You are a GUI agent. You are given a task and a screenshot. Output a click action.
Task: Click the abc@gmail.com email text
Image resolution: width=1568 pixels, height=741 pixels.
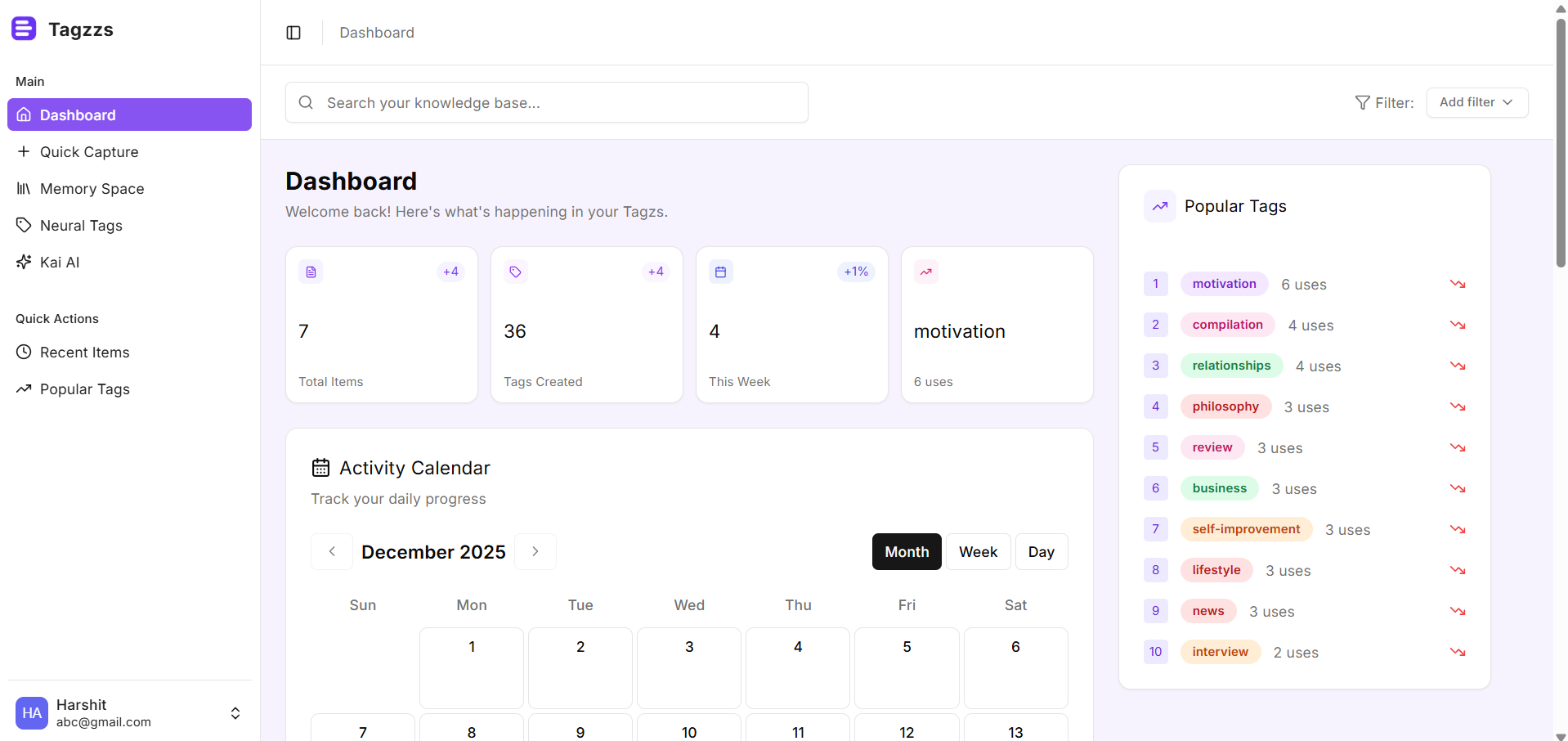pos(104,722)
